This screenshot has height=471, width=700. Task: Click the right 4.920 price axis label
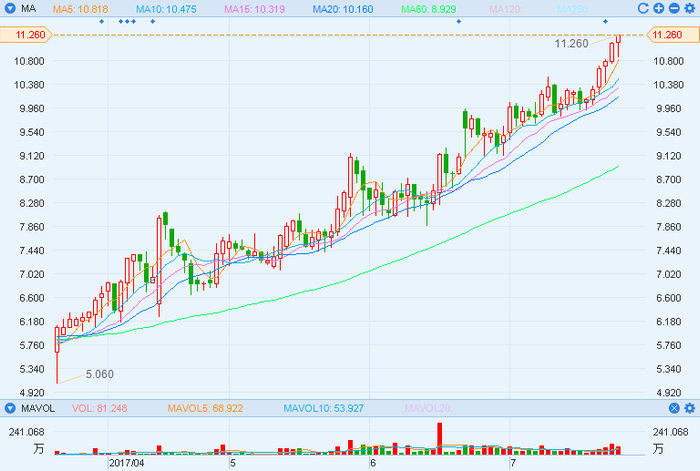coord(668,393)
